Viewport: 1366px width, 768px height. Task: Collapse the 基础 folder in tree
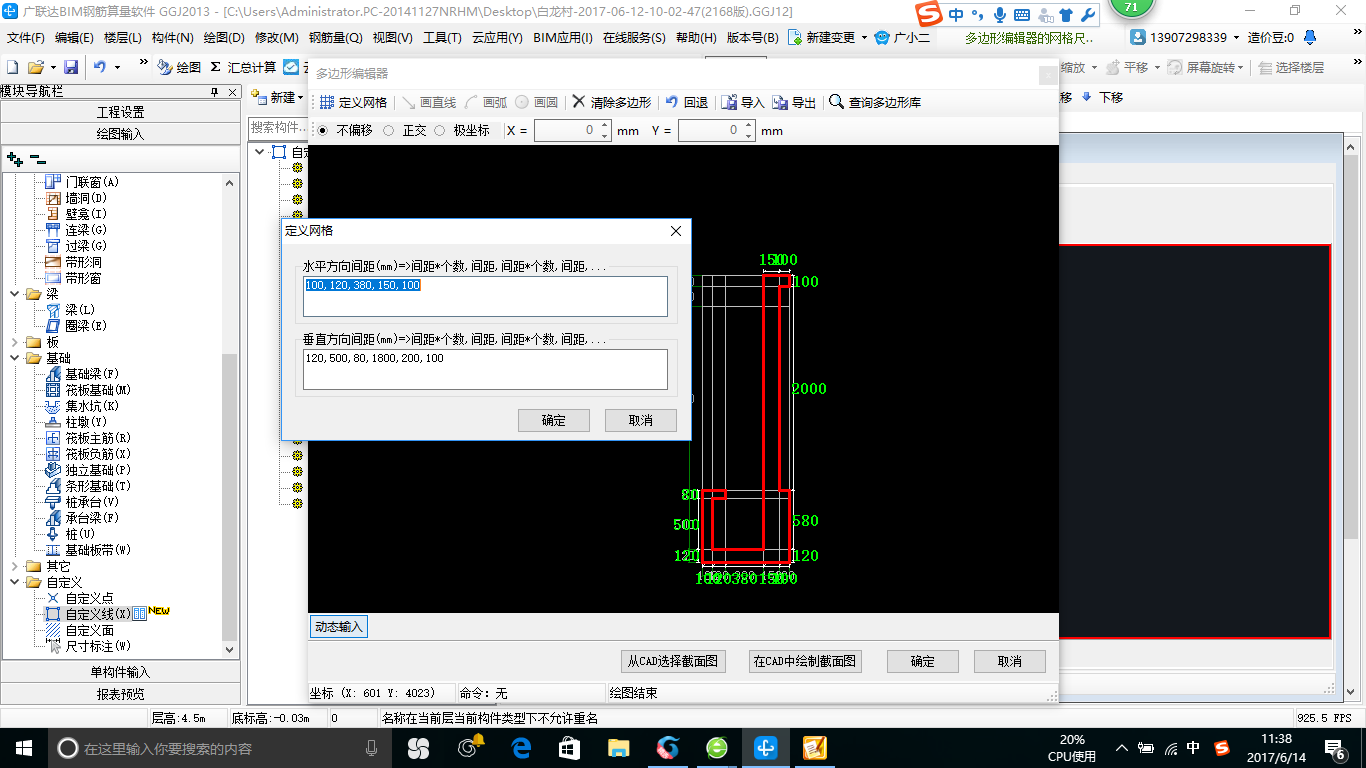tap(14, 358)
